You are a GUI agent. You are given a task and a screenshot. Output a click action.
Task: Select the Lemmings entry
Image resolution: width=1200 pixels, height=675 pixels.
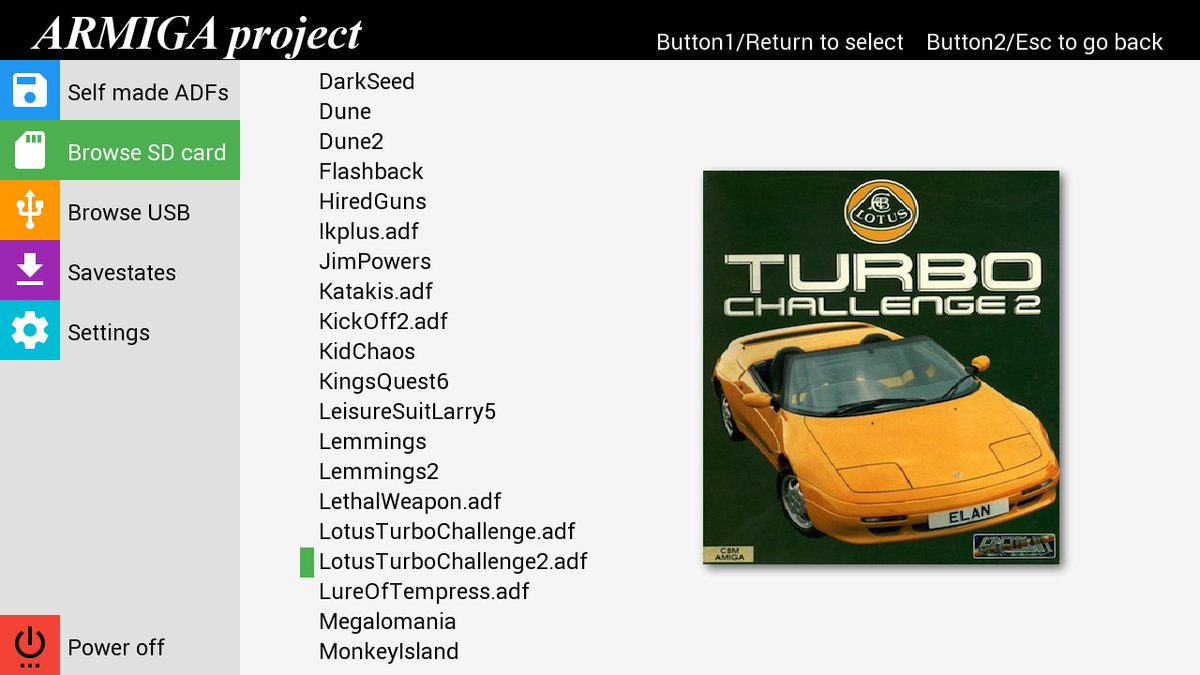[x=373, y=441]
